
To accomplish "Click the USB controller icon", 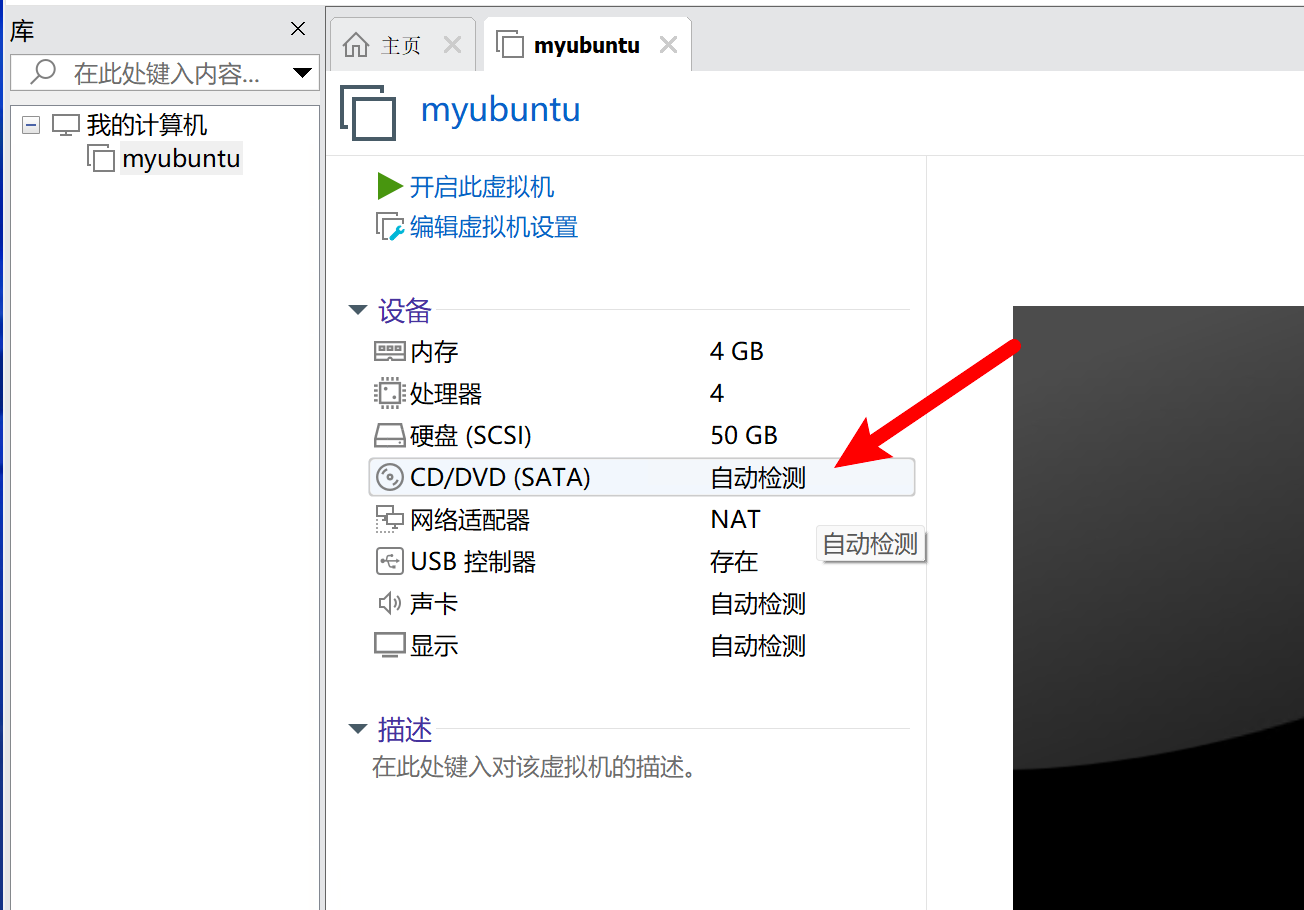I will 389,562.
